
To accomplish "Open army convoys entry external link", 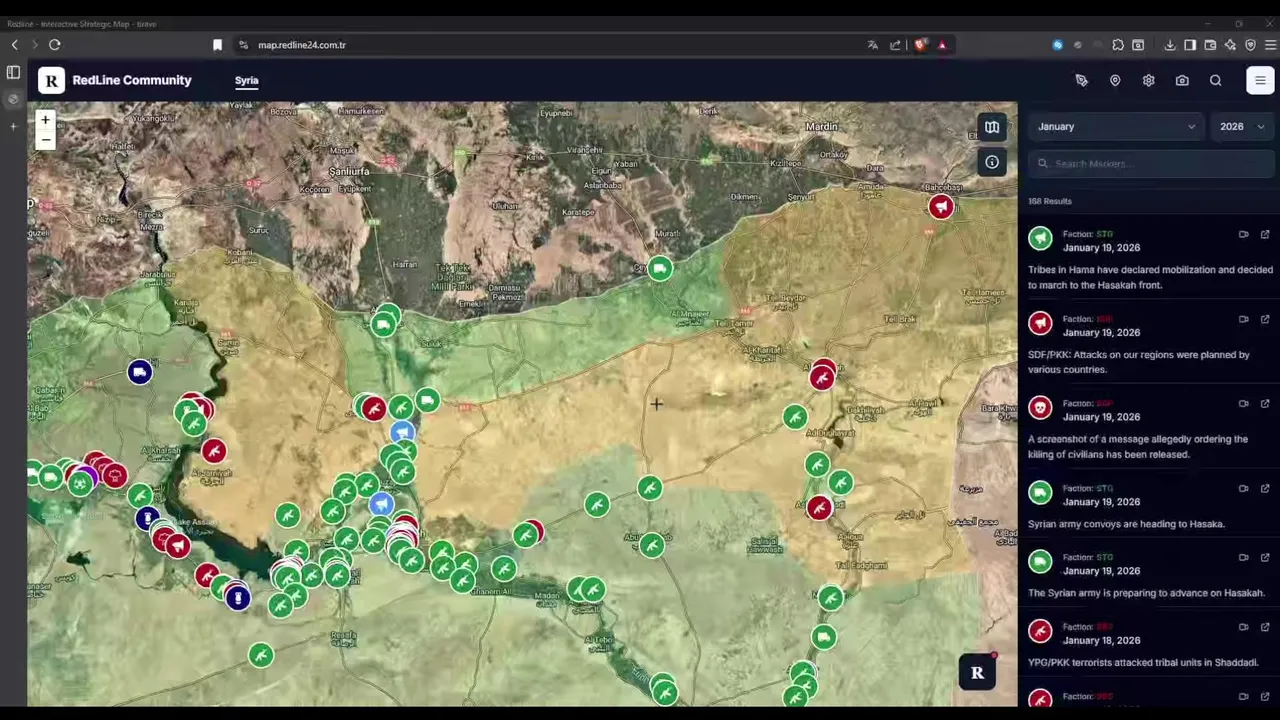I will [x=1265, y=489].
